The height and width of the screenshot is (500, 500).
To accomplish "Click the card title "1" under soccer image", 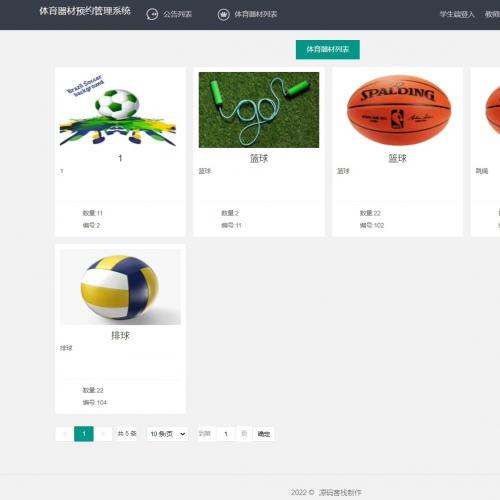I will tap(120, 158).
